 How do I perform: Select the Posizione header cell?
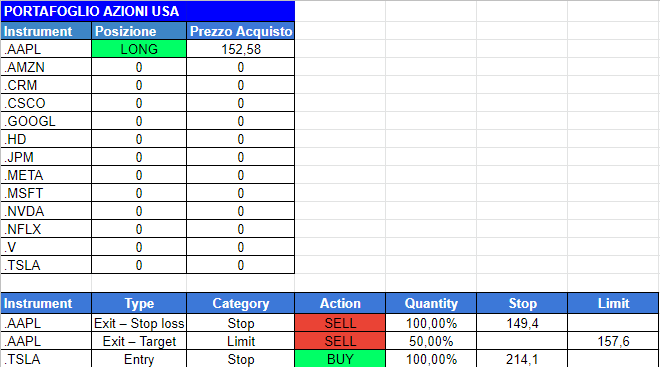(139, 31)
